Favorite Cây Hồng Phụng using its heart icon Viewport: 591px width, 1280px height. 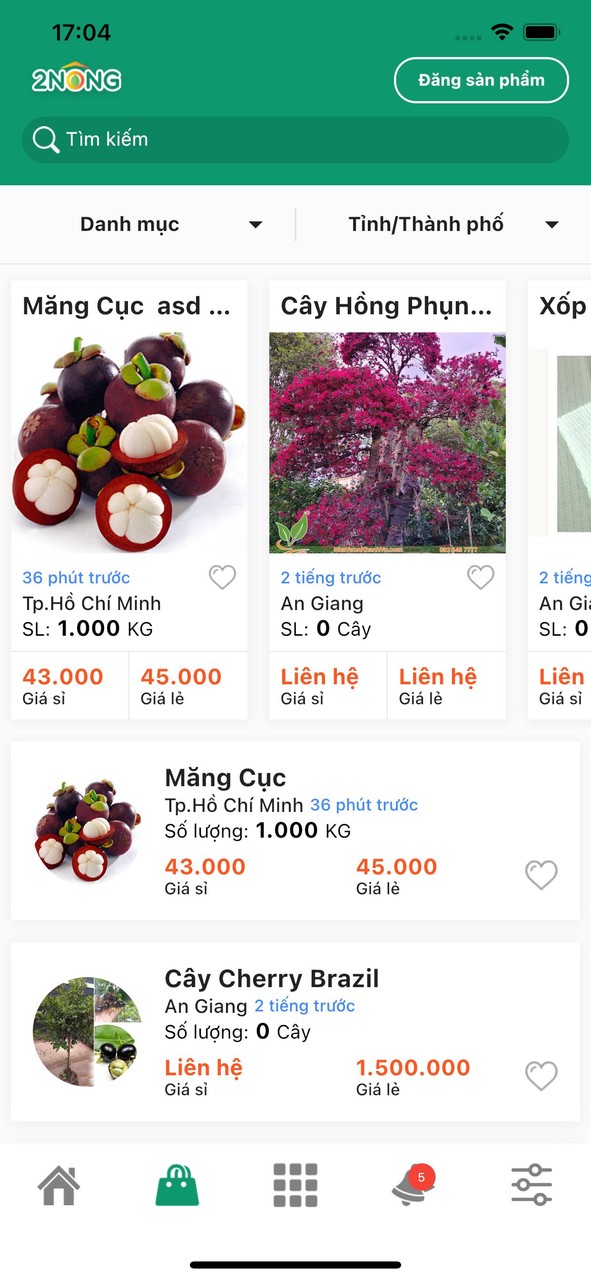[480, 577]
